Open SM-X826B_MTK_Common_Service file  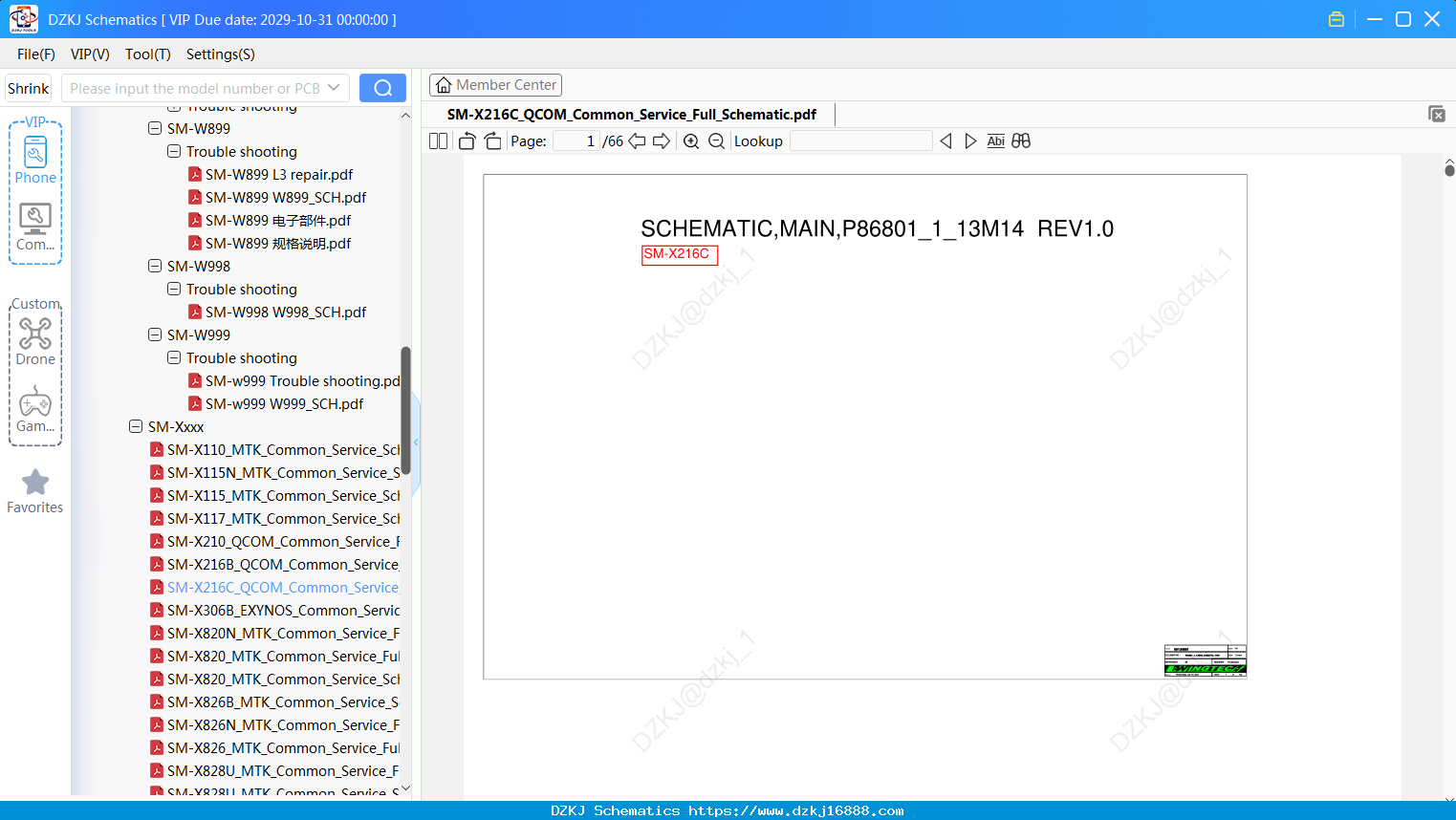point(275,701)
